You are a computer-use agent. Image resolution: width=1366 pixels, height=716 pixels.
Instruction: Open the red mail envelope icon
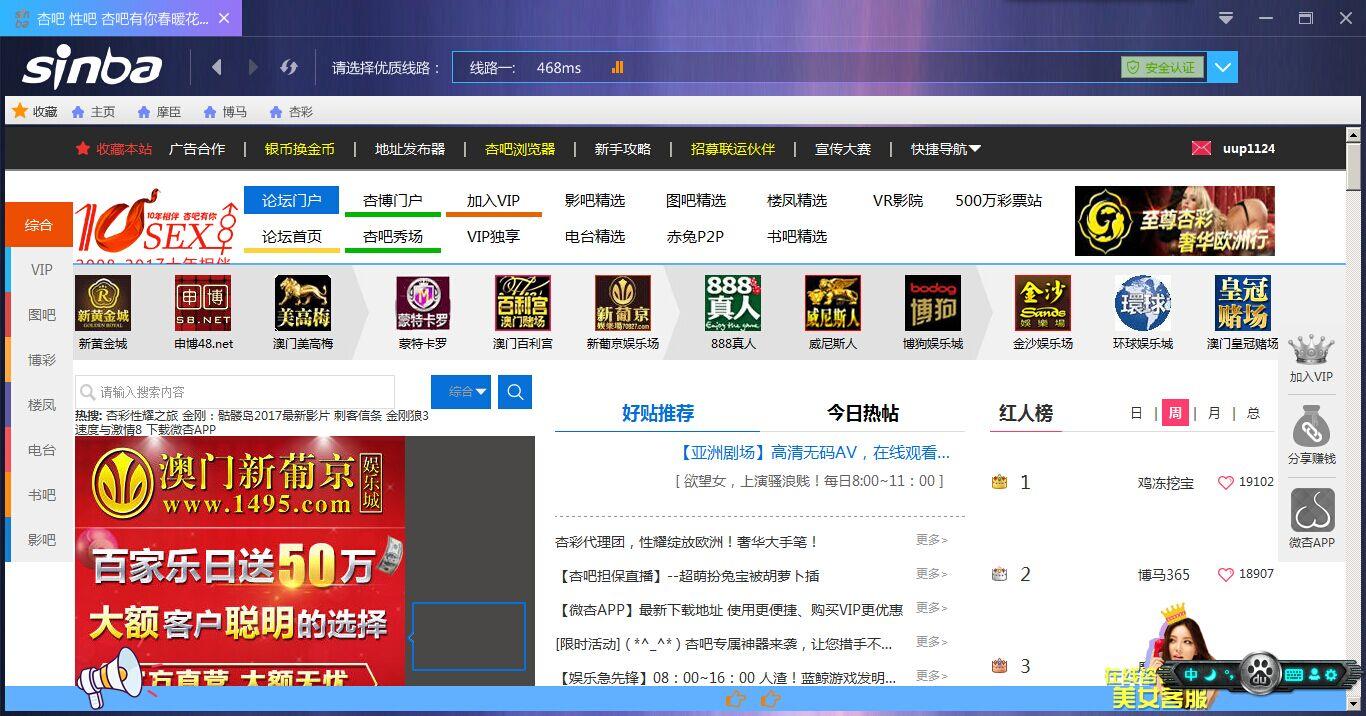click(x=1201, y=148)
